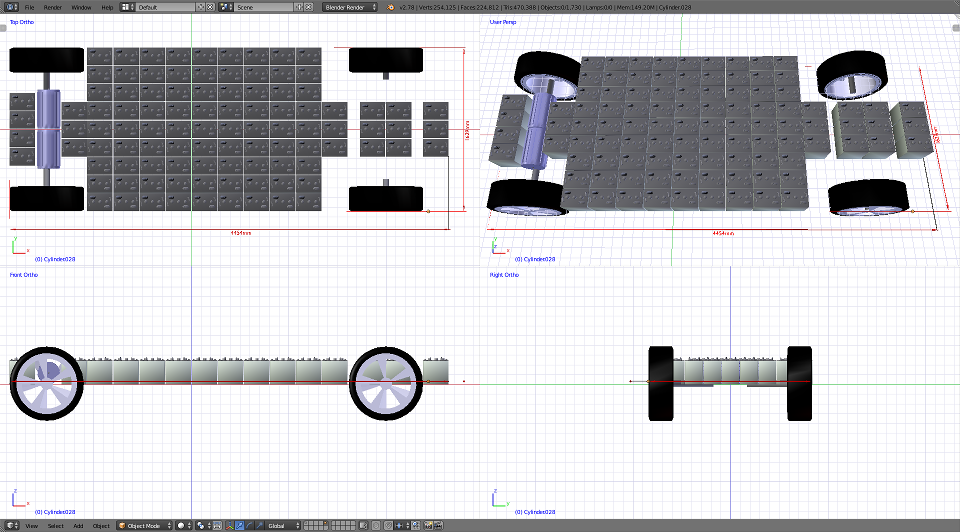Open the Object Mode dropdown
The height and width of the screenshot is (532, 960).
[x=143, y=525]
